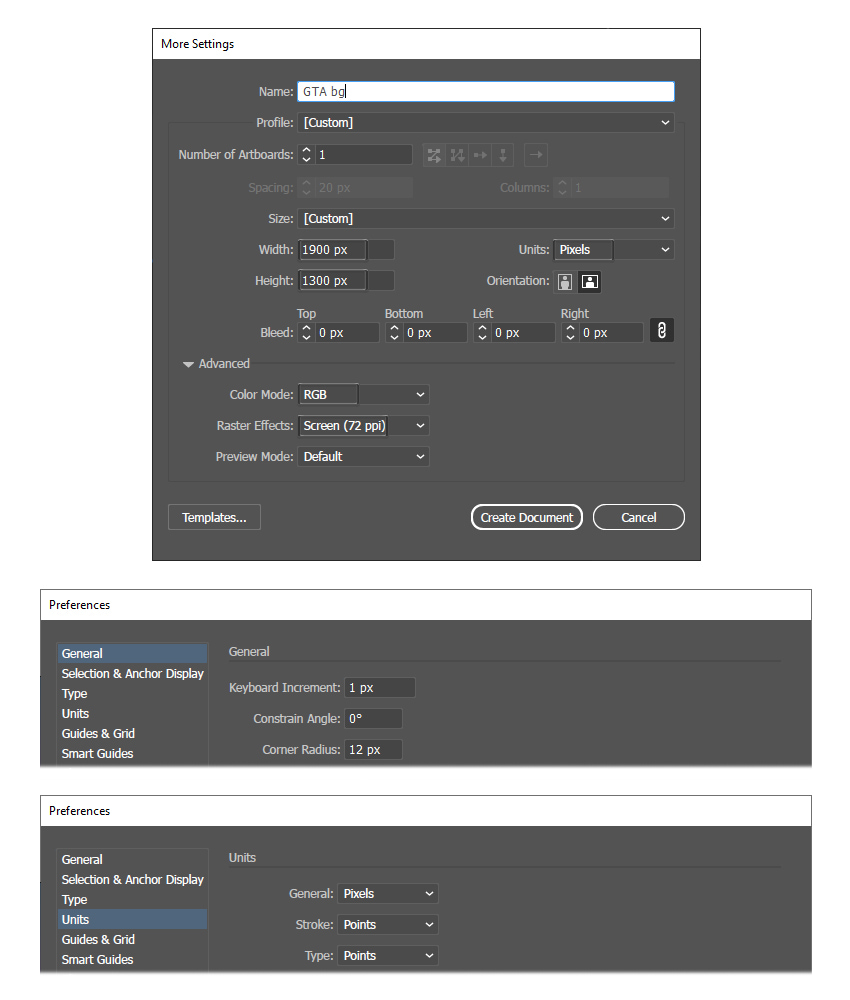Click the Name field containing GTA bg
Screen dimensions: 850x1000
[485, 91]
